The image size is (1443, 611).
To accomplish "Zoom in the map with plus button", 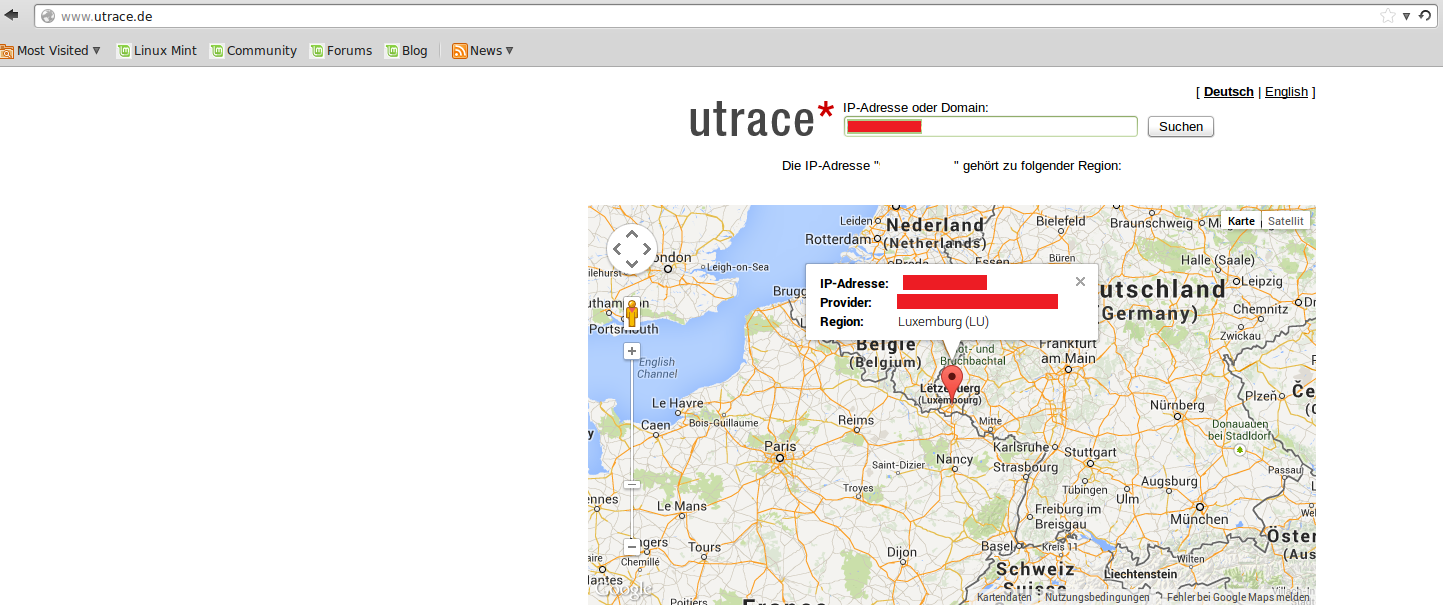I will coord(632,351).
